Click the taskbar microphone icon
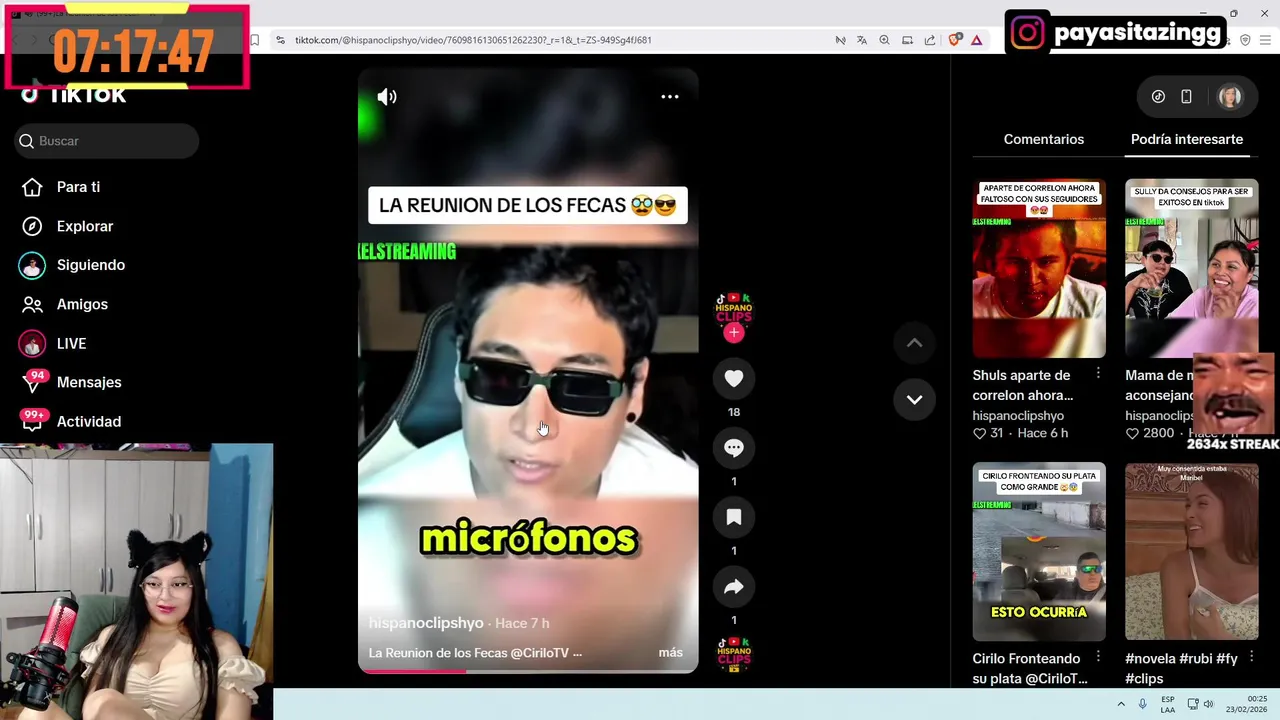The width and height of the screenshot is (1280, 720). pyautogui.click(x=1142, y=704)
